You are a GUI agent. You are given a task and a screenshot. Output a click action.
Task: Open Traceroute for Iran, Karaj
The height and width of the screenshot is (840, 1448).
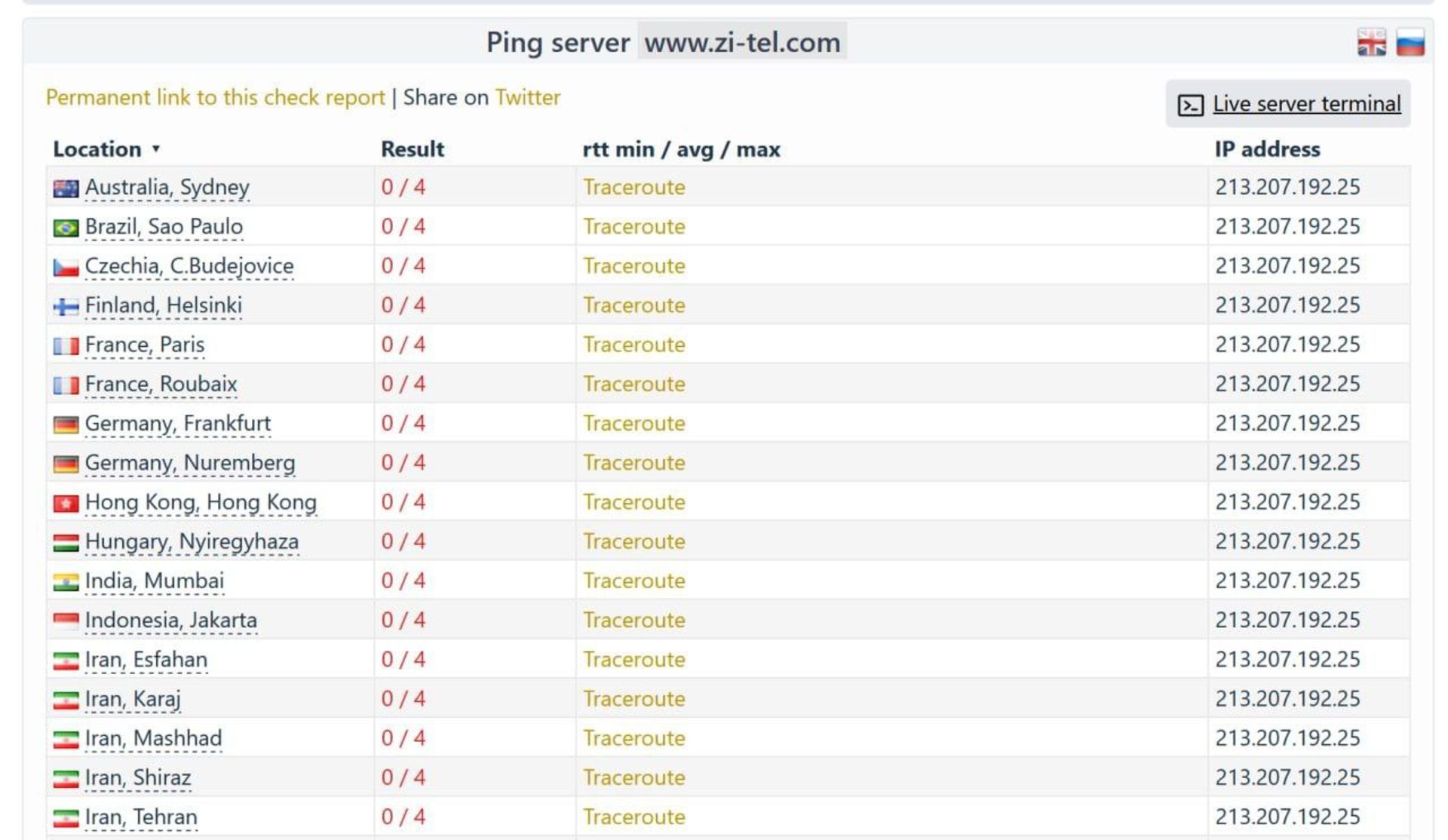(x=633, y=698)
